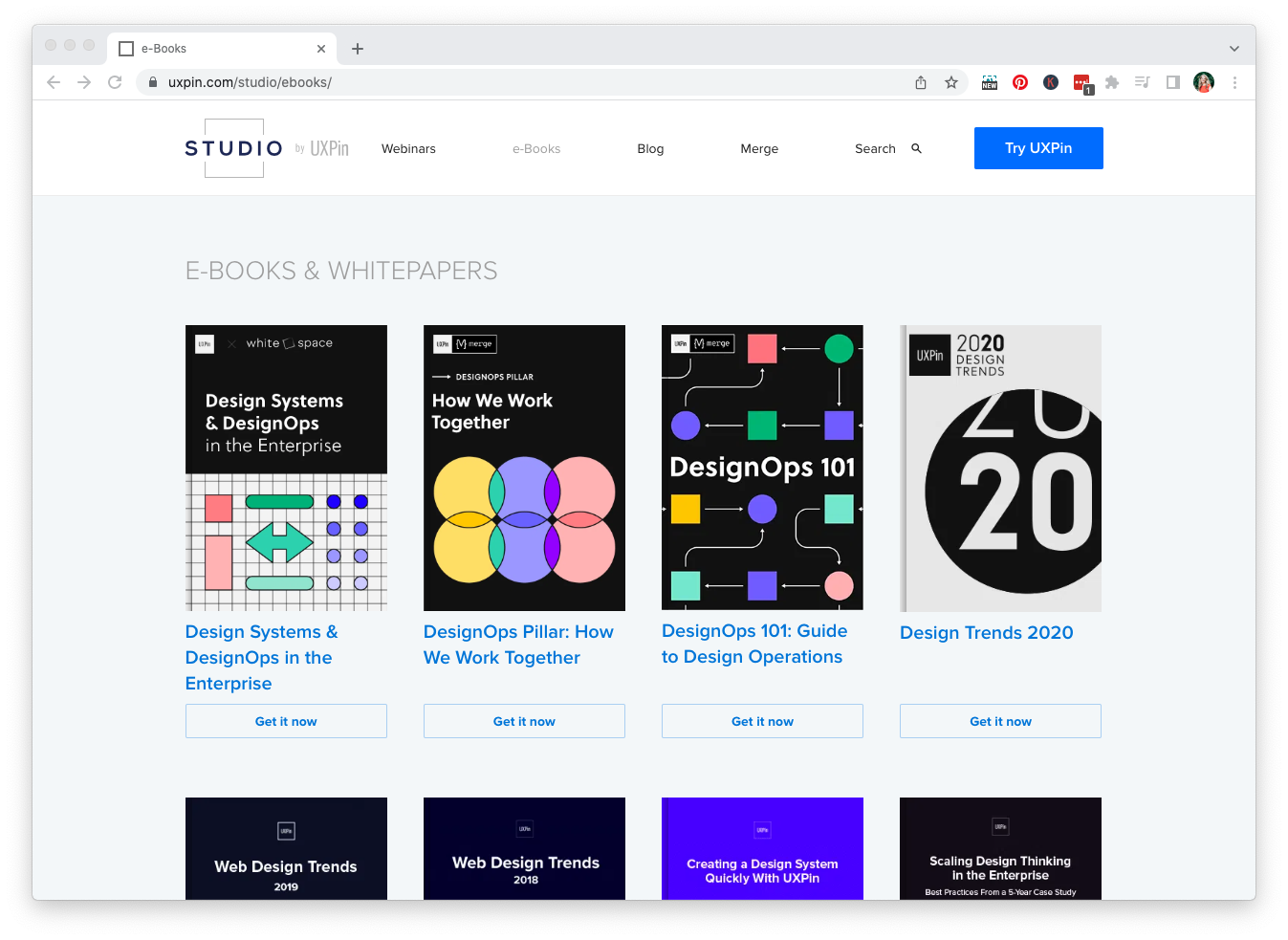The image size is (1288, 940).
Task: Open 'Creating a Design System Quickly With UXPin' cover
Action: click(762, 848)
